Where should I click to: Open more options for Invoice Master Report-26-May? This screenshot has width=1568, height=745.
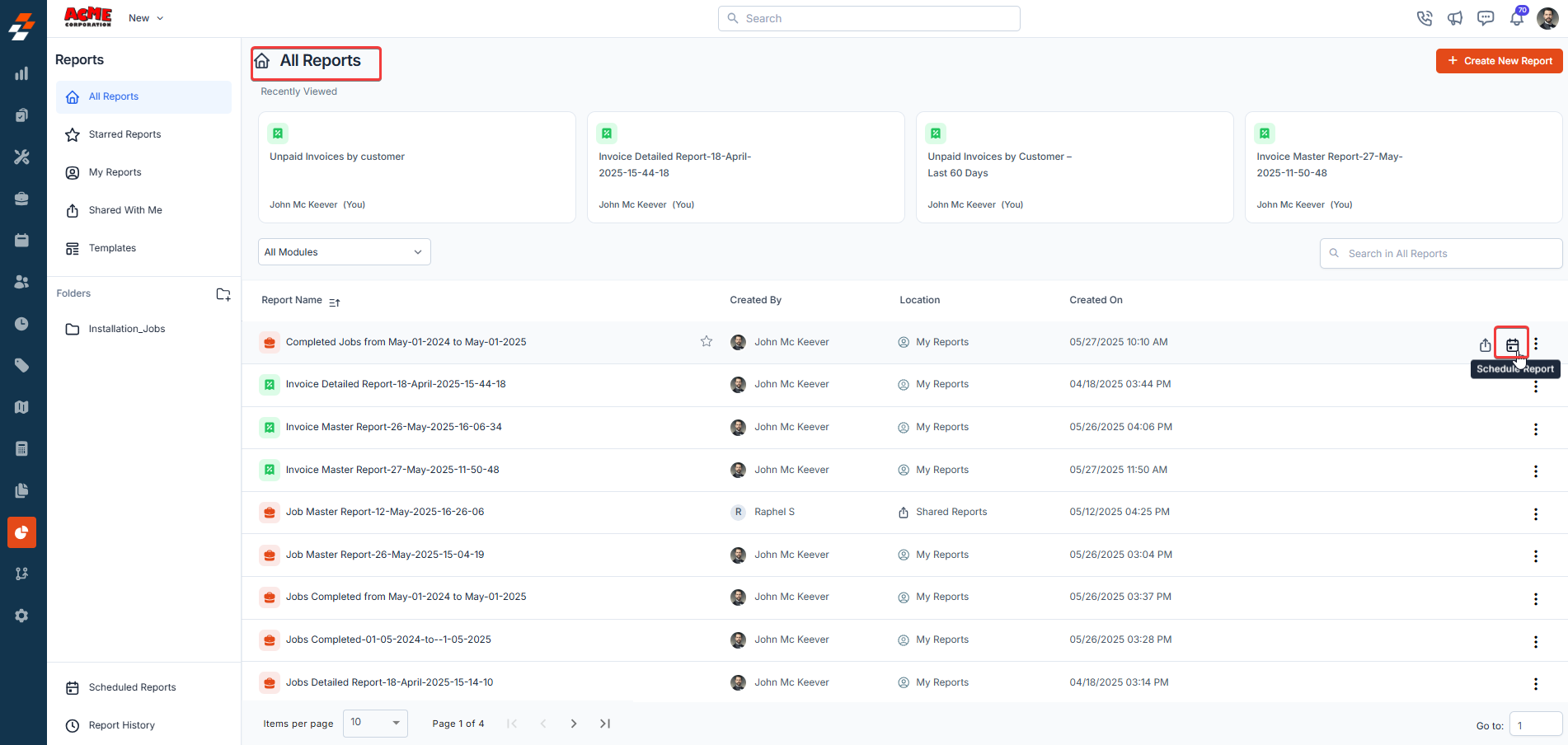1536,429
